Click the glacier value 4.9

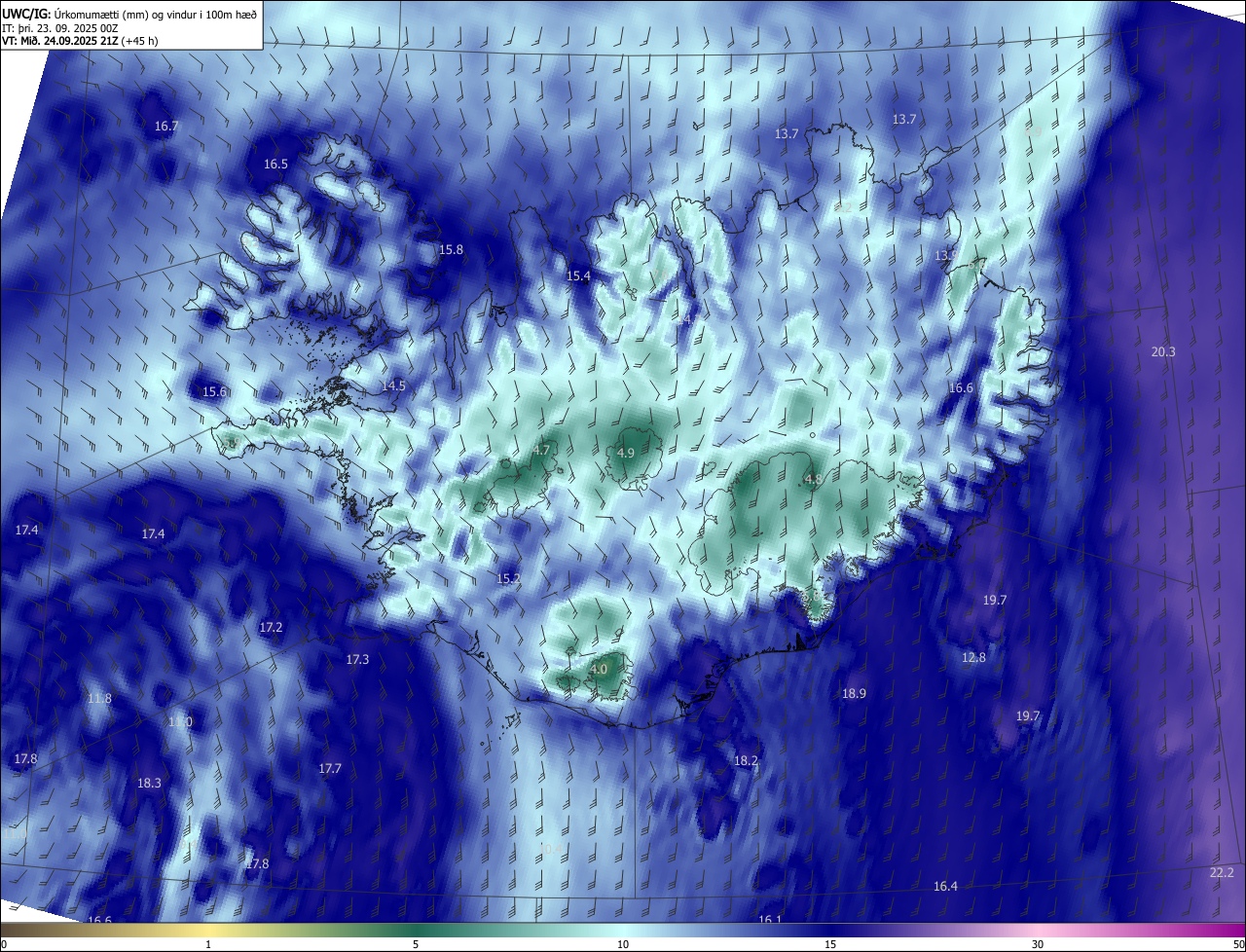pos(626,454)
